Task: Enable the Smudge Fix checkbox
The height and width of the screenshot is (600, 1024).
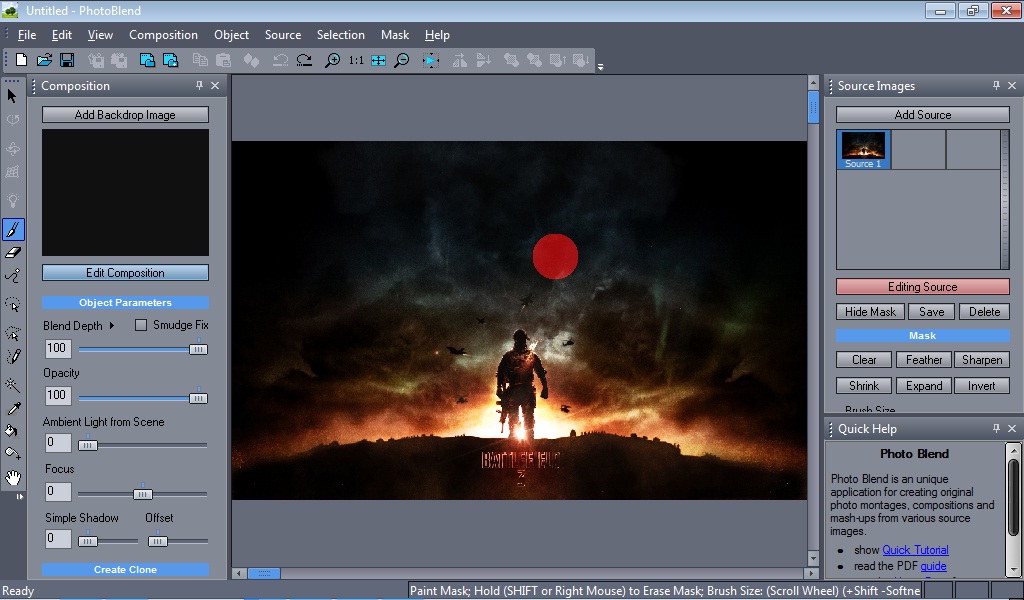Action: point(140,325)
